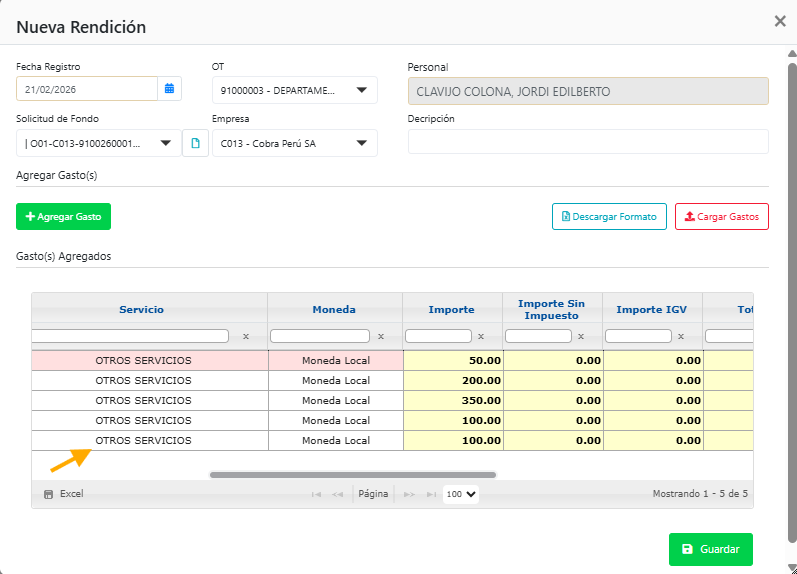
Task: Clear the Servicio column filter
Action: (246, 337)
